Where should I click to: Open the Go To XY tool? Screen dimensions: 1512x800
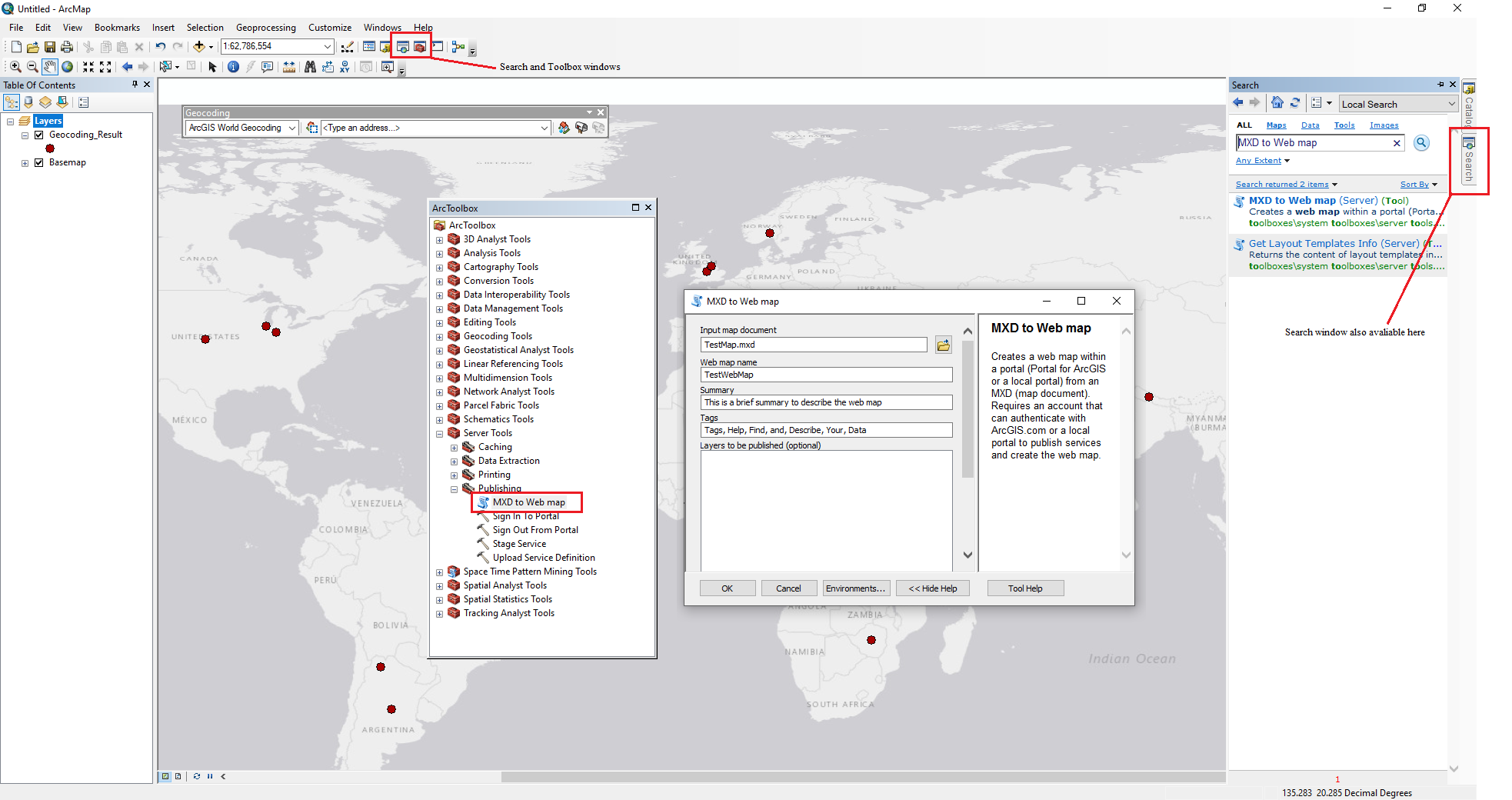coord(345,67)
